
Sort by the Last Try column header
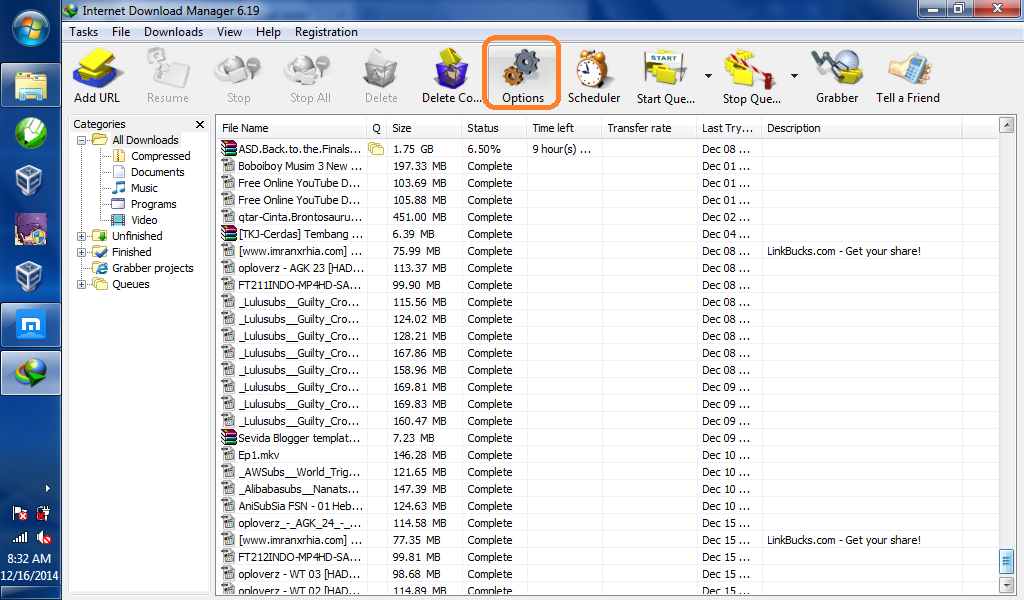[729, 128]
